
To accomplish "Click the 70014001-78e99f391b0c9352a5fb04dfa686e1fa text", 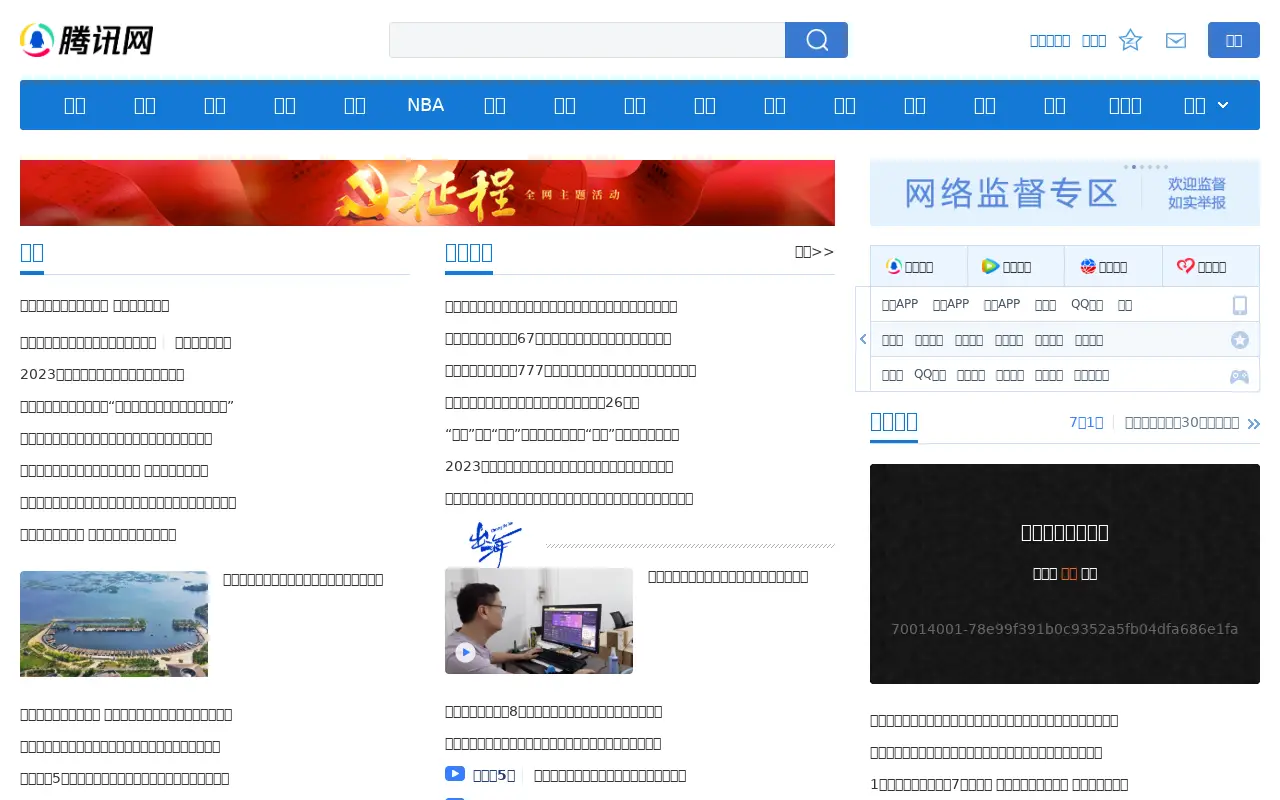I will [1065, 629].
